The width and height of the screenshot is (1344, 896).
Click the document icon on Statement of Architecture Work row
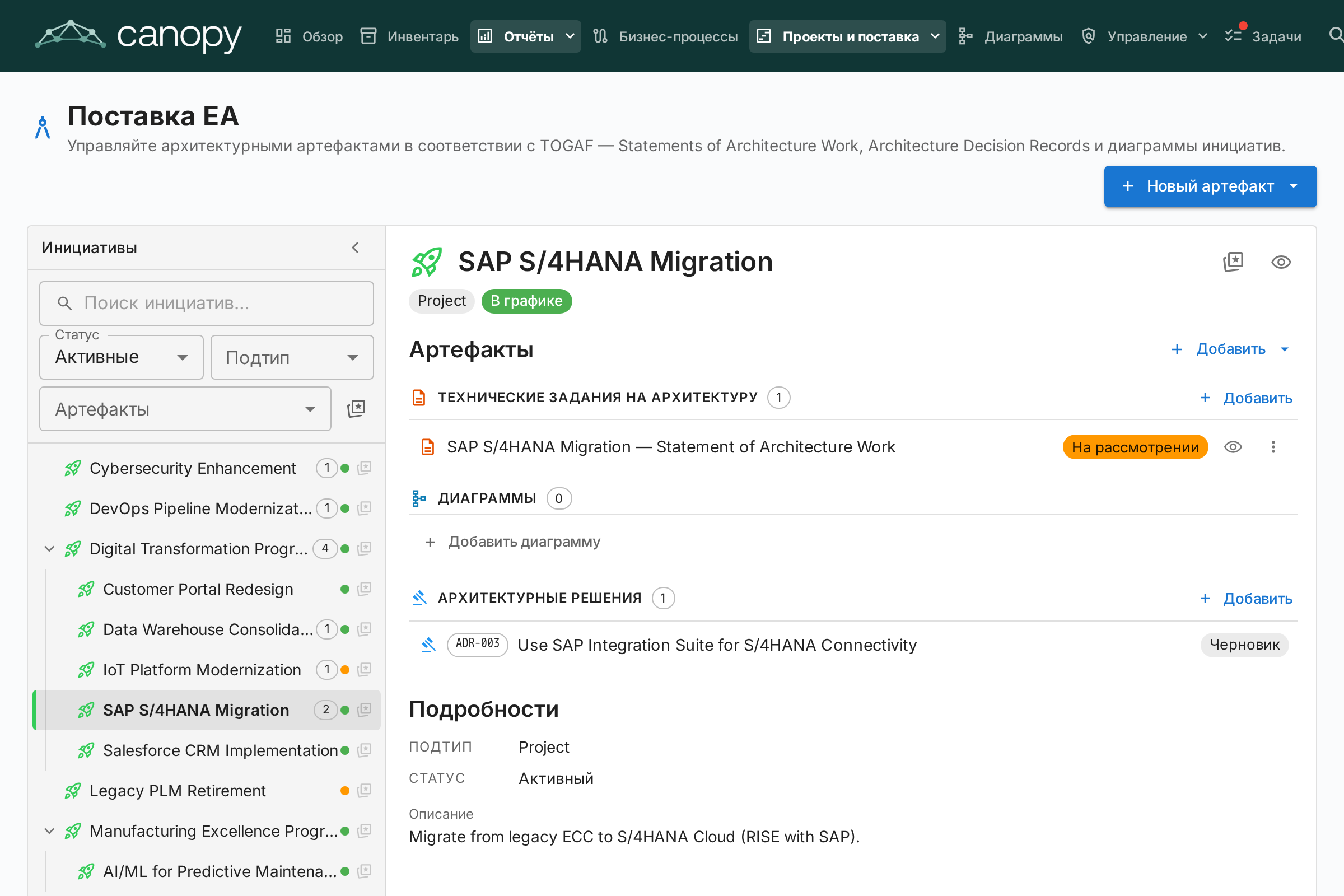coord(427,447)
